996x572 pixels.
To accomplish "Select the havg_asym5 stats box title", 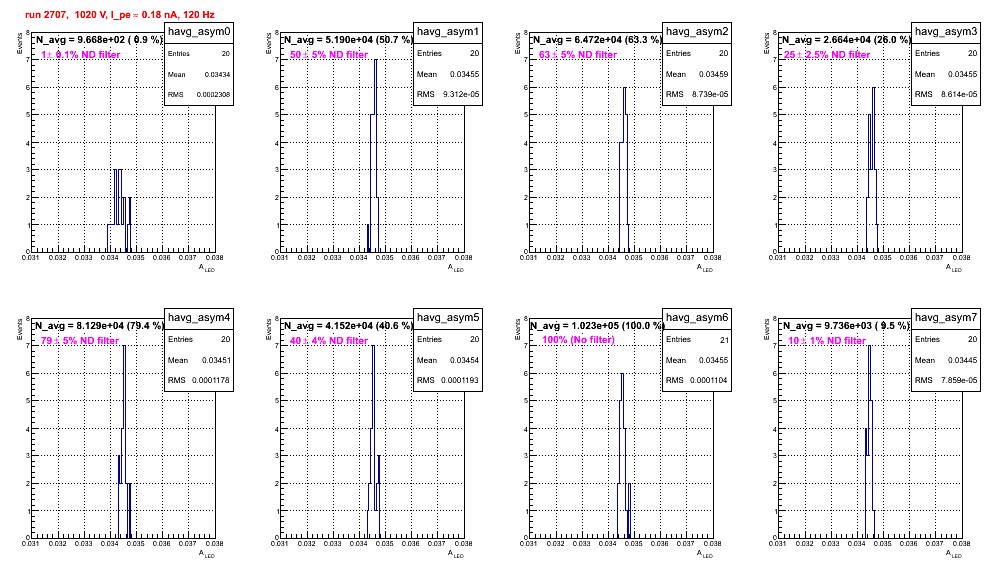I will pos(448,317).
